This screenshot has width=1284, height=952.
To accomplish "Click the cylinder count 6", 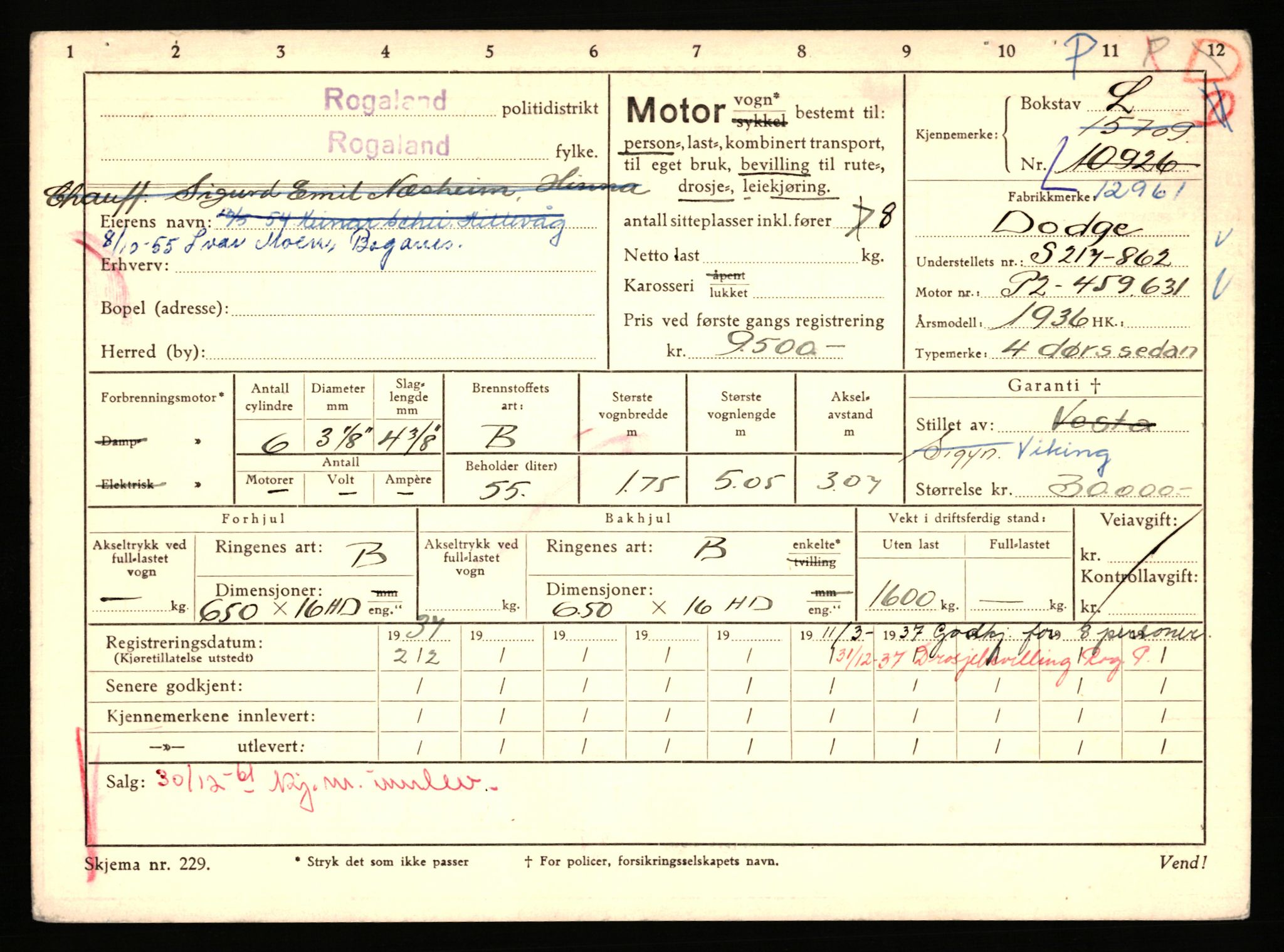I will pyautogui.click(x=274, y=444).
